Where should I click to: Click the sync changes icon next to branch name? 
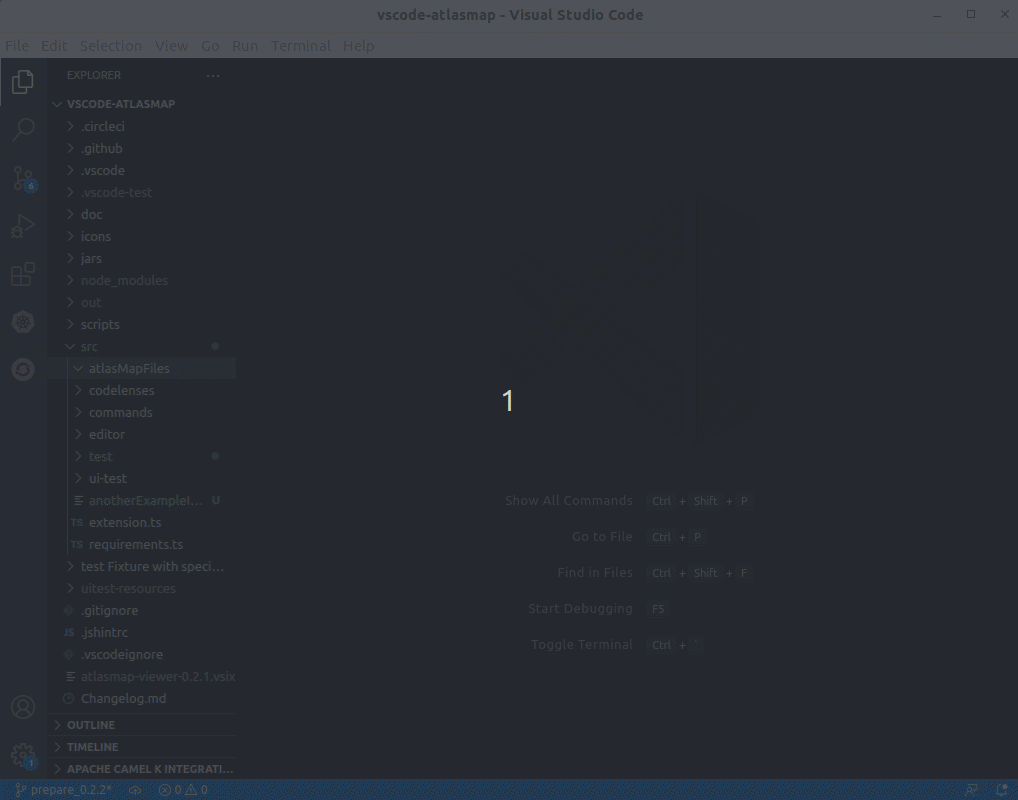[135, 789]
